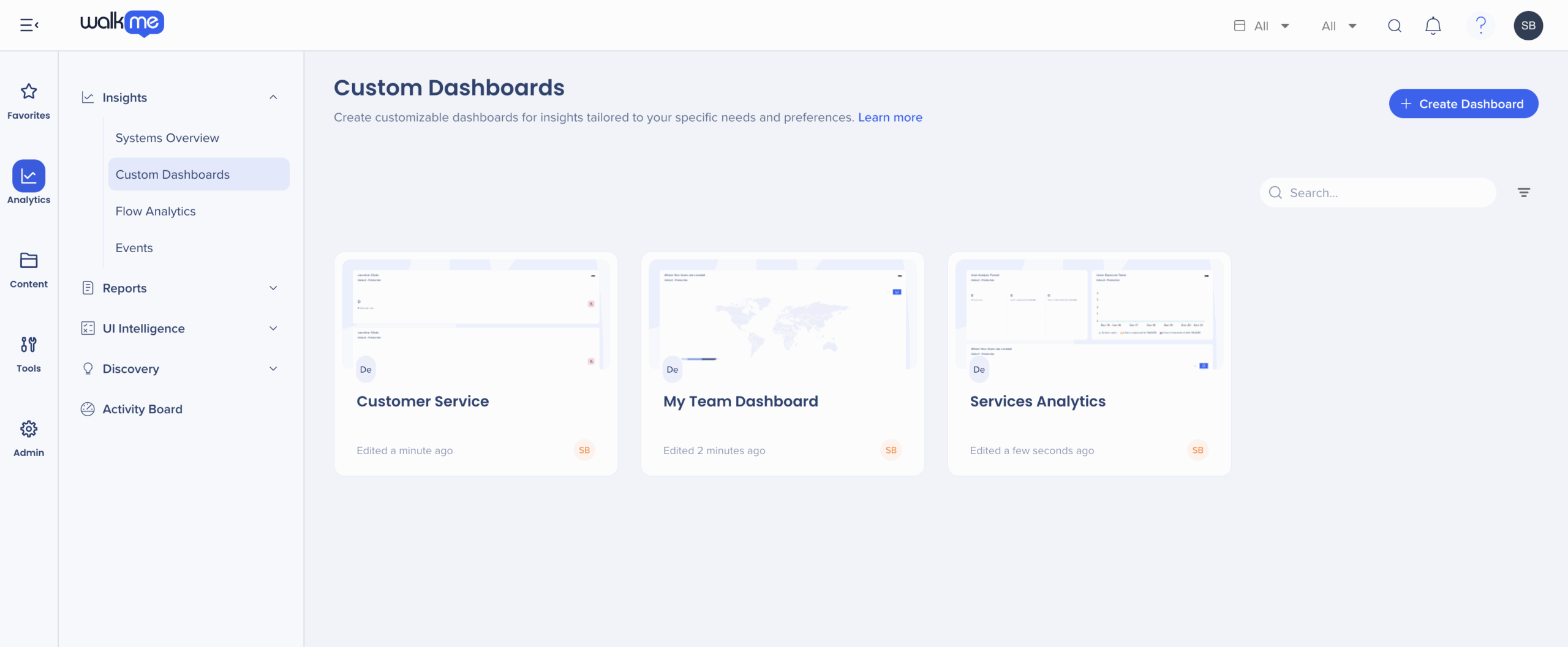Expand the UI Intelligence section
Screen dimensions: 1568x647
(273, 329)
